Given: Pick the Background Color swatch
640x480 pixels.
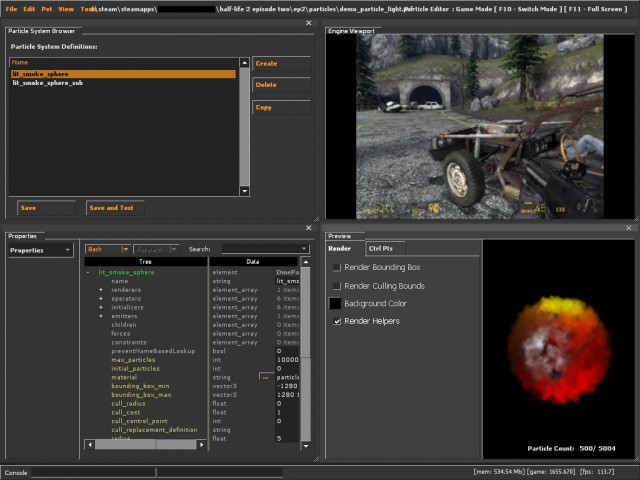Looking at the screenshot, I should [x=335, y=303].
